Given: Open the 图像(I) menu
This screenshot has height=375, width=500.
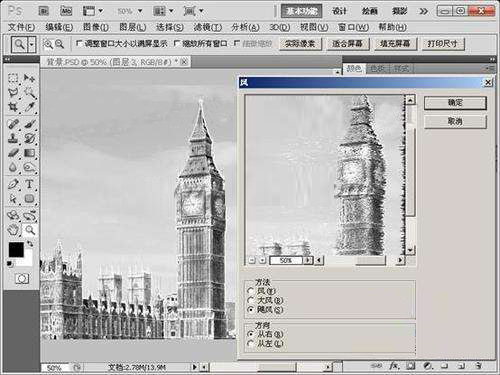Looking at the screenshot, I should [x=96, y=27].
